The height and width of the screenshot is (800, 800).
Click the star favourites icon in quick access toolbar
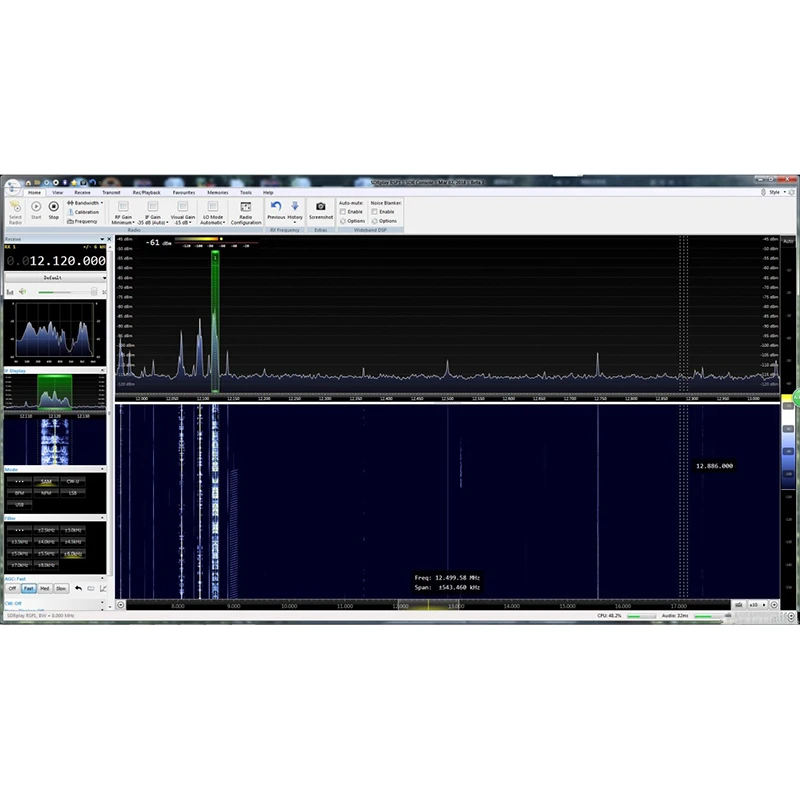74,183
